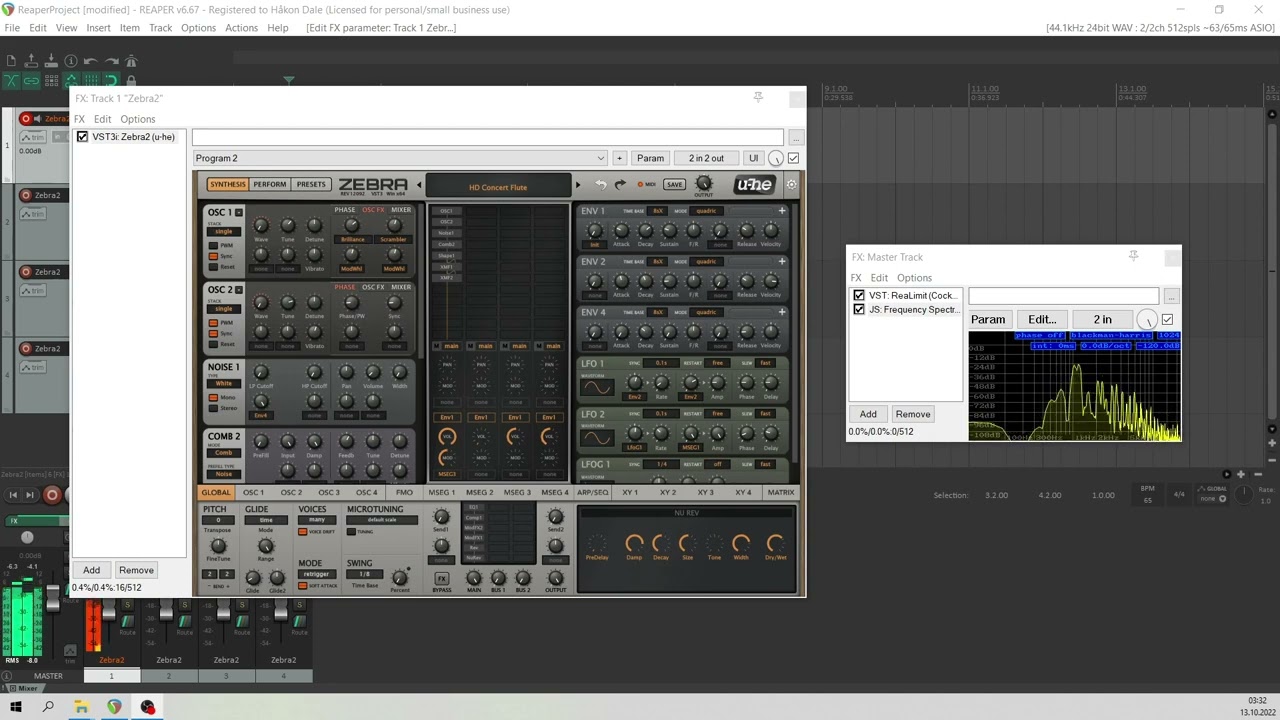Screen dimensions: 1280x720
Task: Open LFO 1 restart free dropdown
Action: (717, 363)
